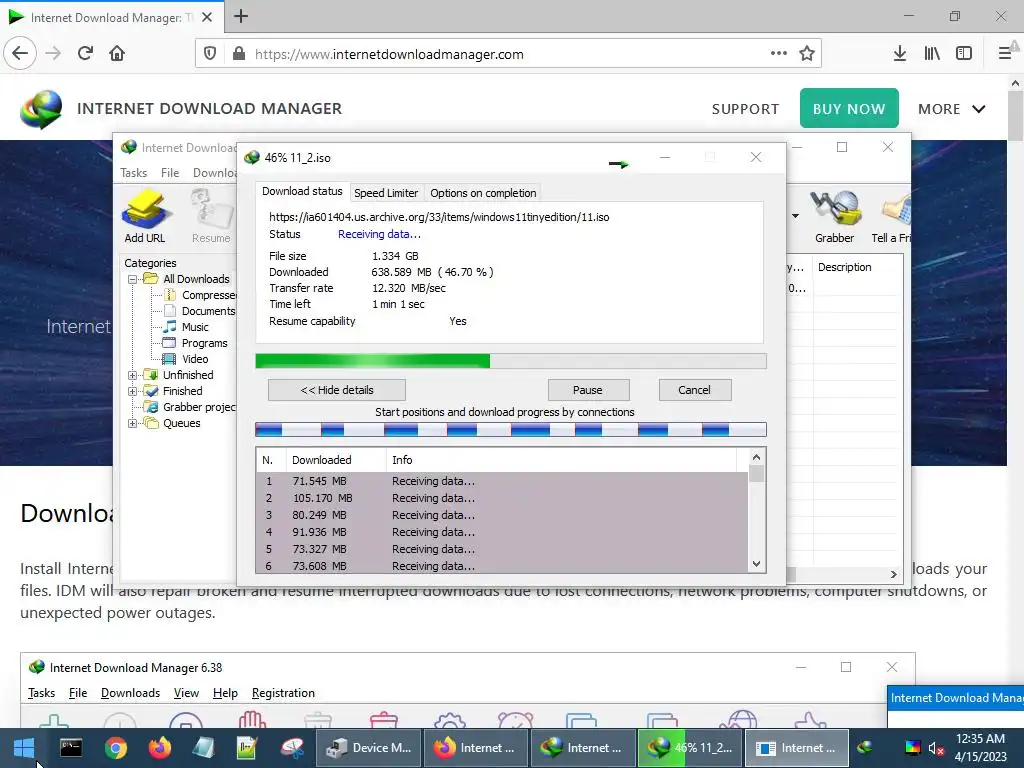Toggle Firefox sidebar icon
Screen dimensions: 1024x768
pyautogui.click(x=964, y=54)
